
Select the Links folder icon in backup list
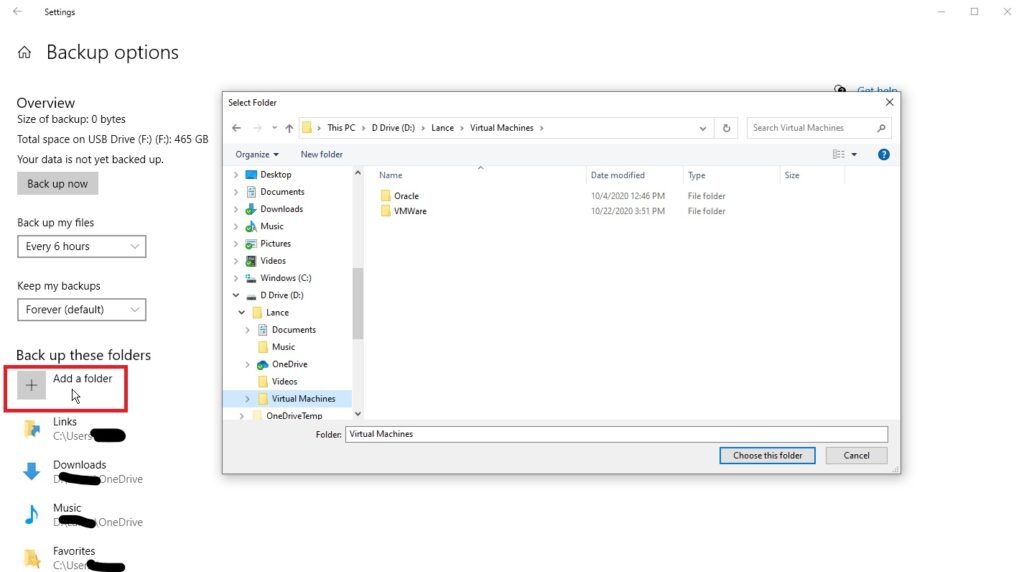click(x=31, y=428)
